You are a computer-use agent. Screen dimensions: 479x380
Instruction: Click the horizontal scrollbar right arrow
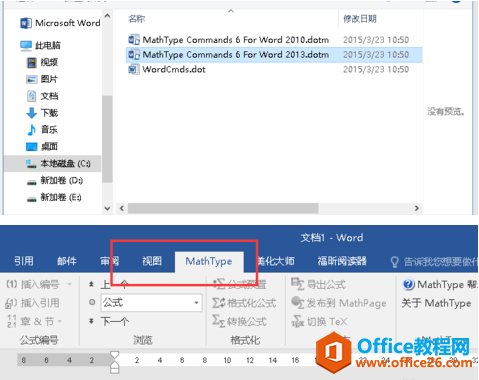point(416,209)
